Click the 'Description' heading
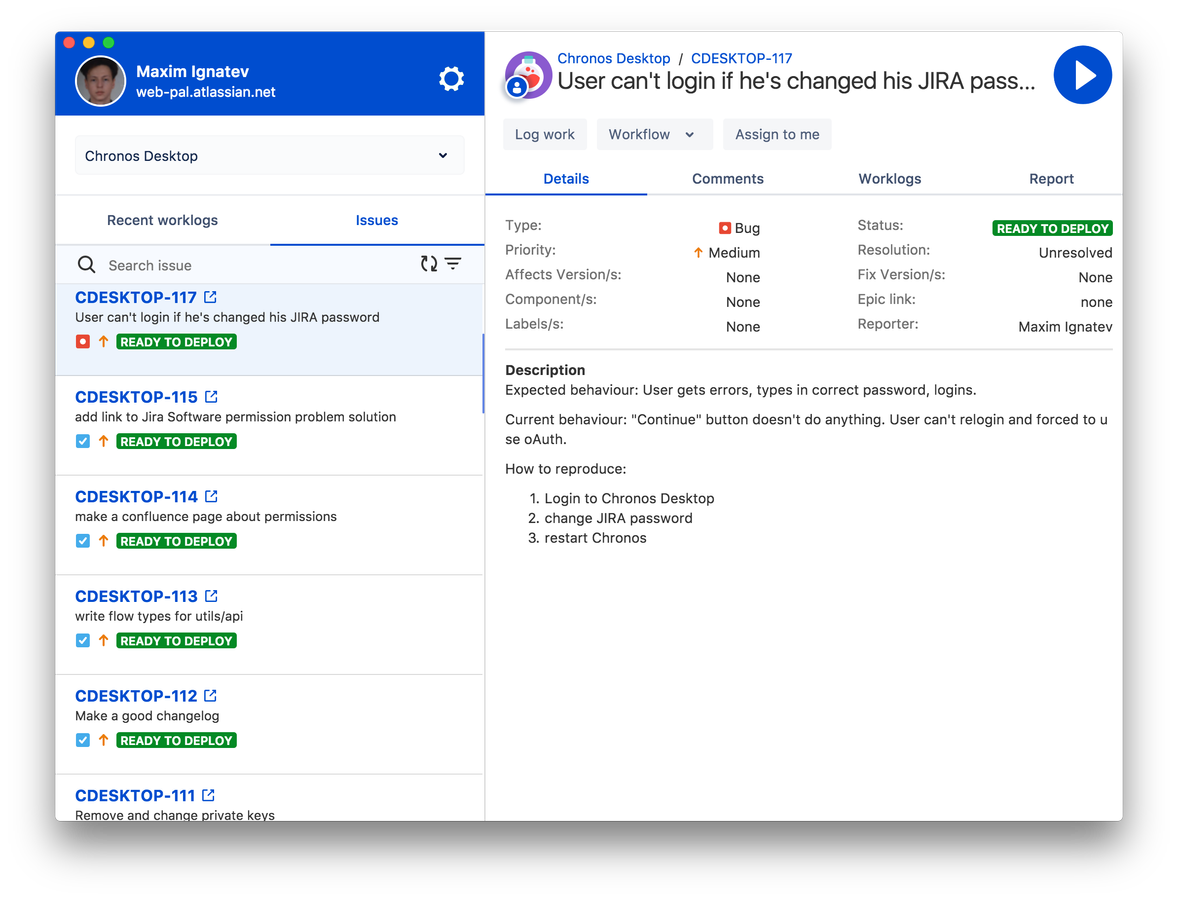This screenshot has width=1178, height=900. pos(545,370)
